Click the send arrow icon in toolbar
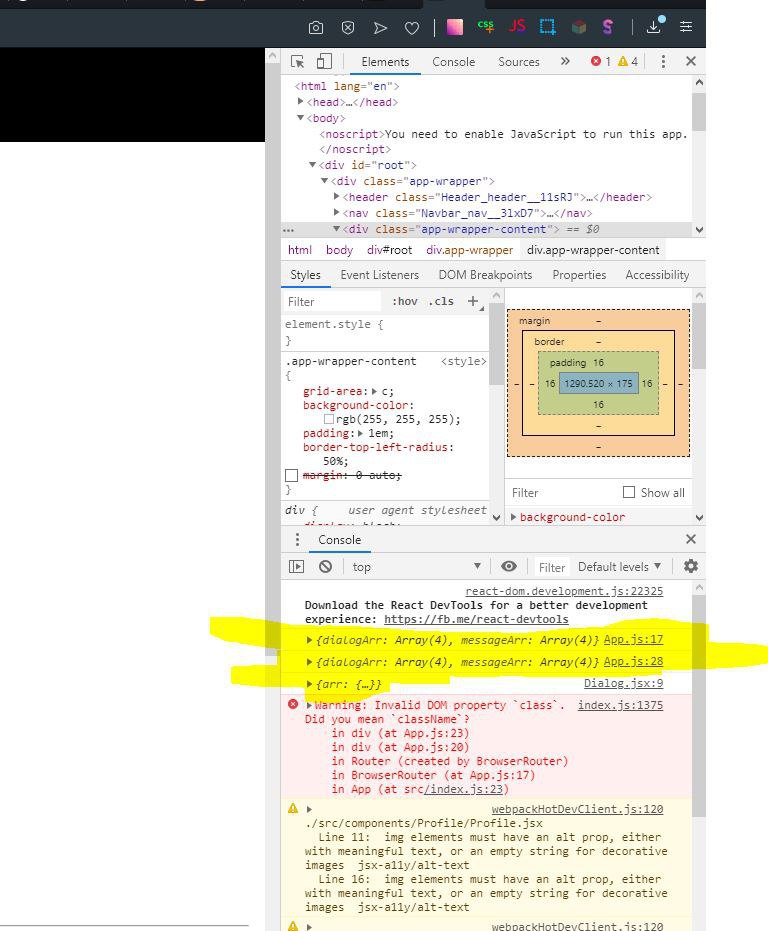This screenshot has height=931, width=768. 380,28
